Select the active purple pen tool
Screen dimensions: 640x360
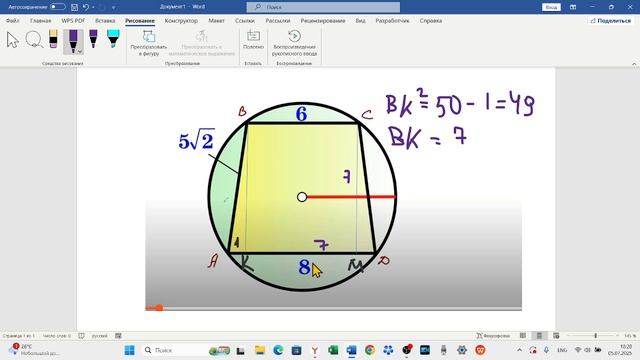tap(73, 41)
